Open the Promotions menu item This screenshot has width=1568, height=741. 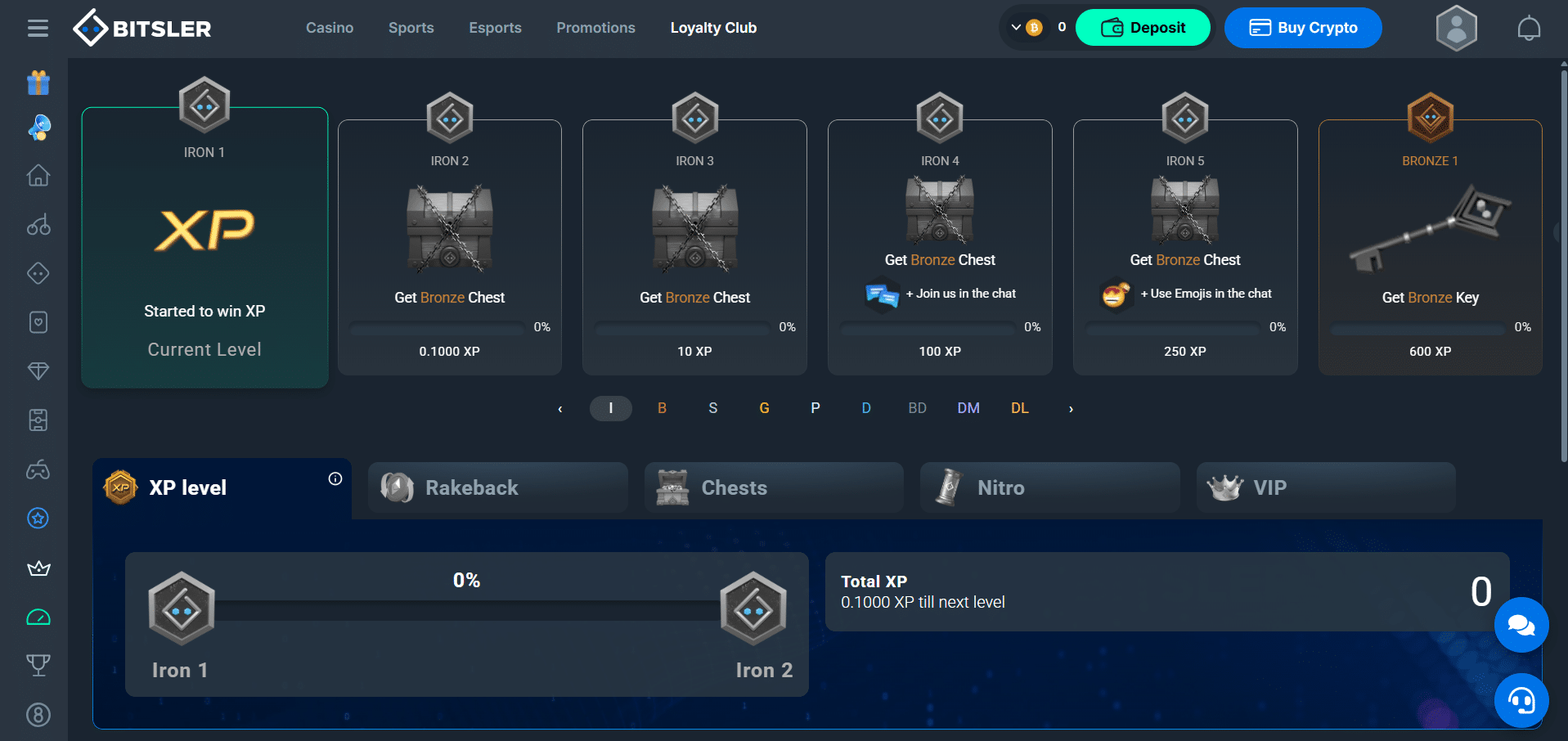(x=595, y=28)
